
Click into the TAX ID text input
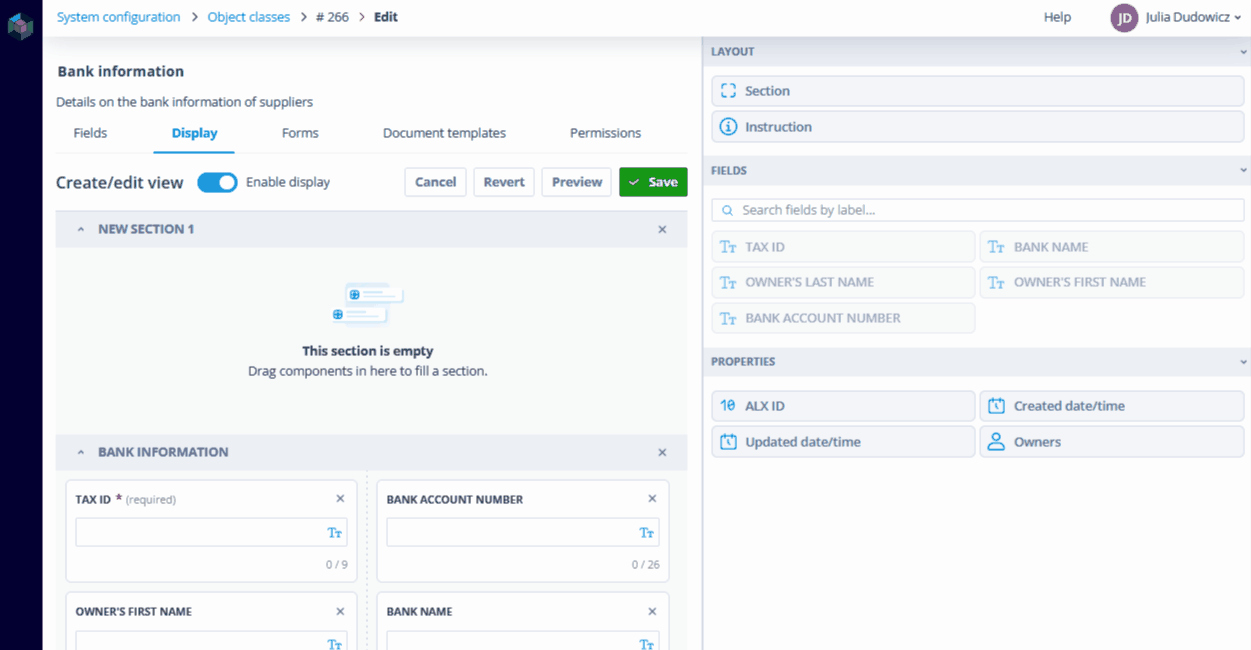click(211, 533)
